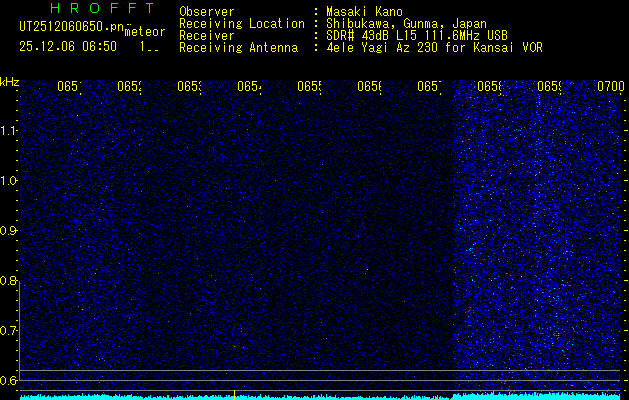The image size is (629, 400).
Task: Click the 1.1 kHz axis label
Action: pos(8,131)
